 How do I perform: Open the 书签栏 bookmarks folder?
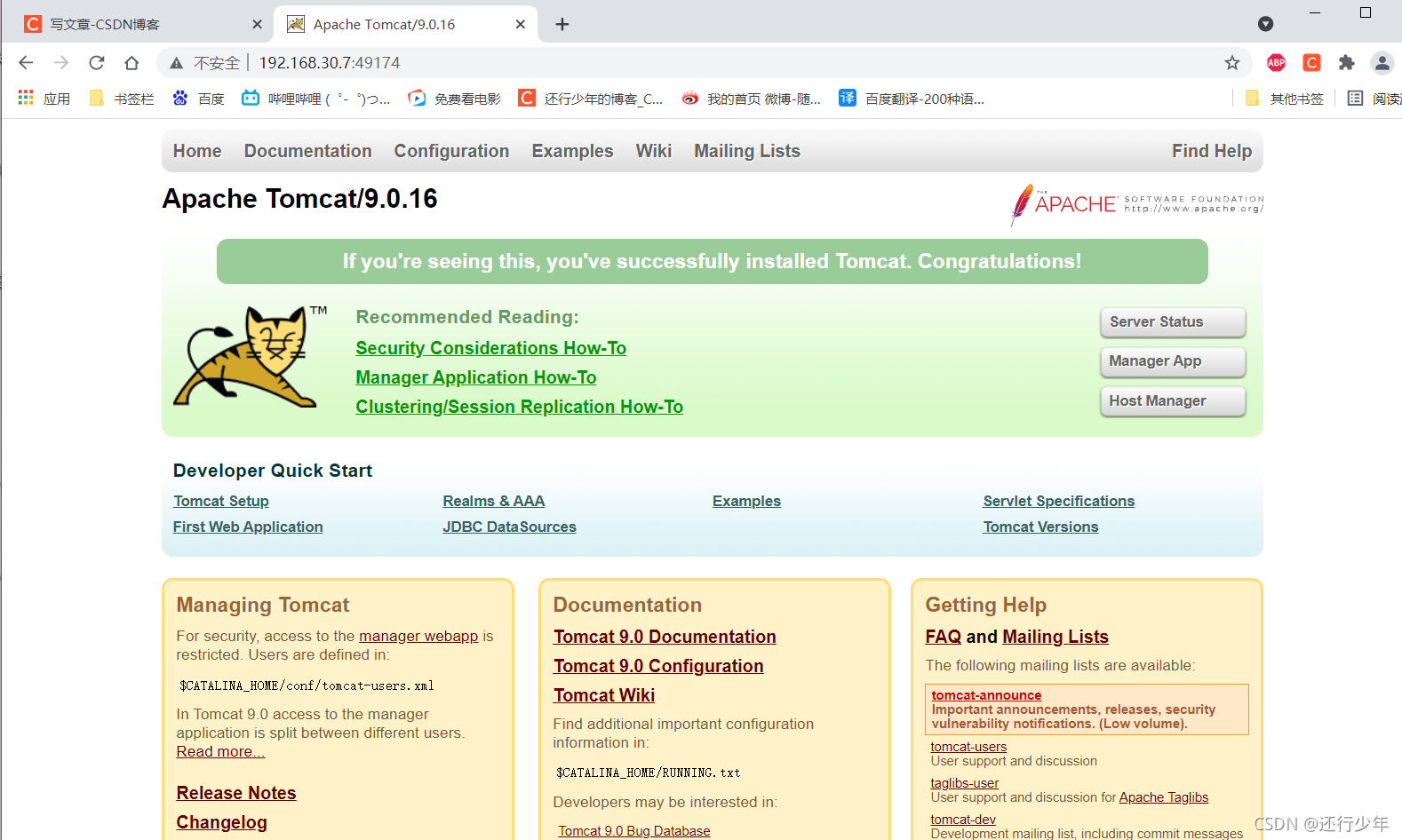122,99
